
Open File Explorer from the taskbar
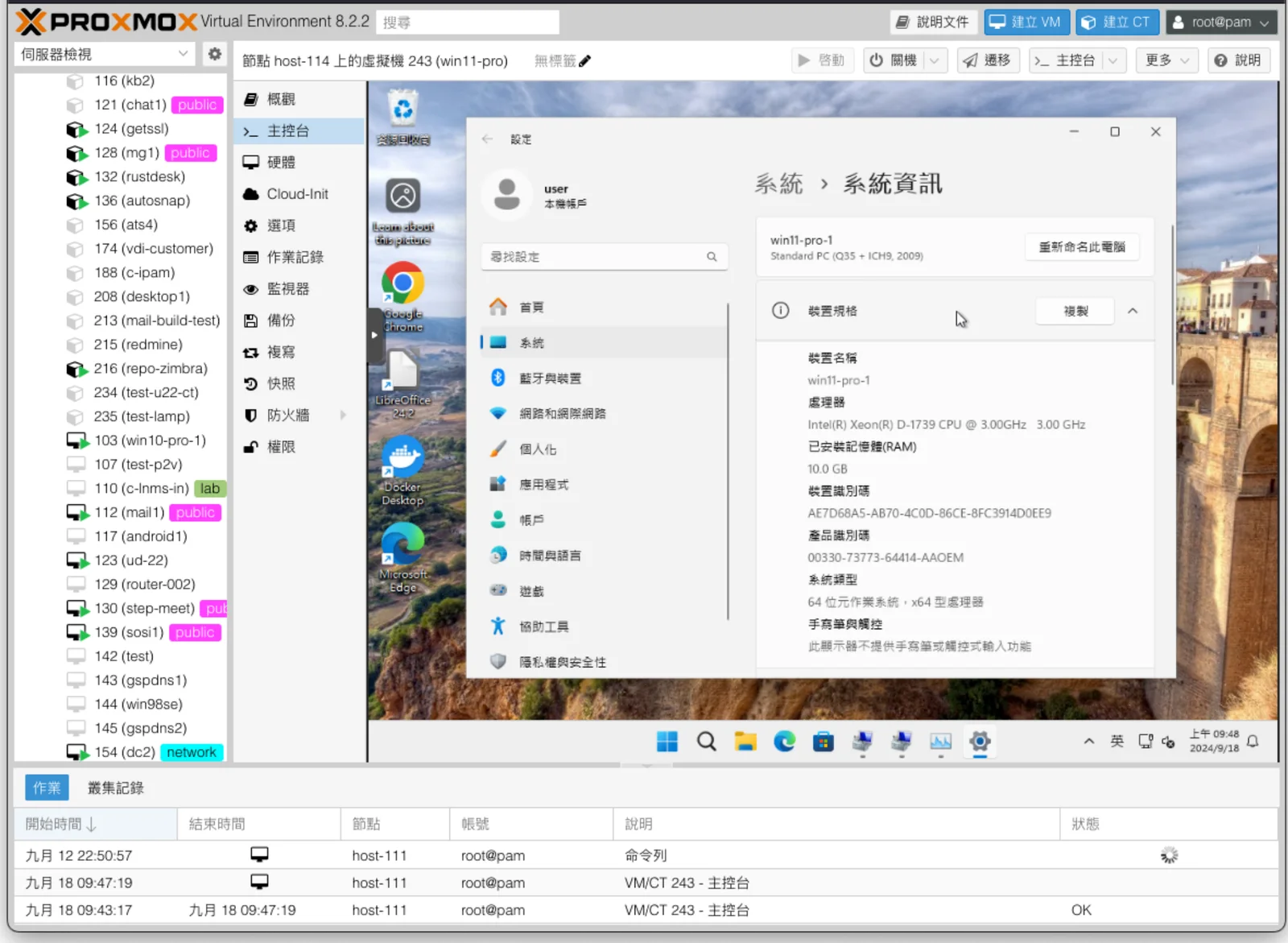(x=745, y=742)
